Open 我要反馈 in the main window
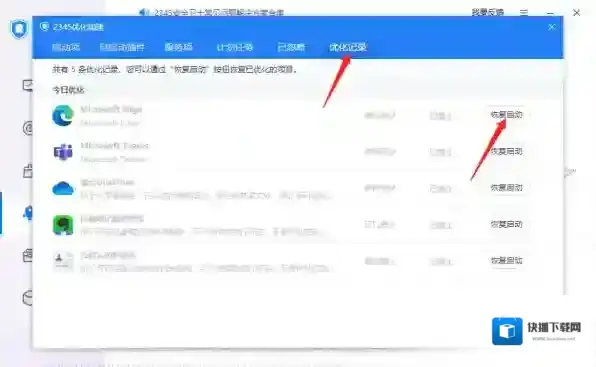 click(x=488, y=12)
